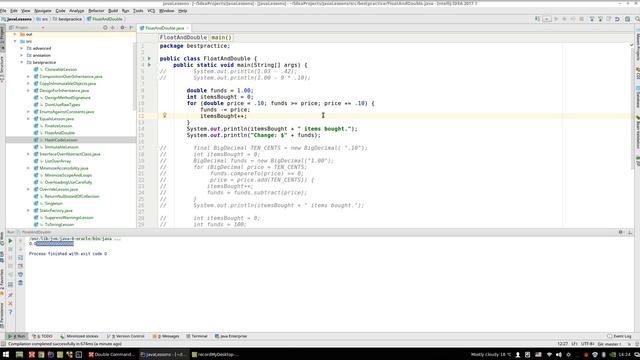Image resolution: width=640 pixels, height=360 pixels.
Task: Click the lightbulb intention icon in the gutter
Action: [164, 116]
